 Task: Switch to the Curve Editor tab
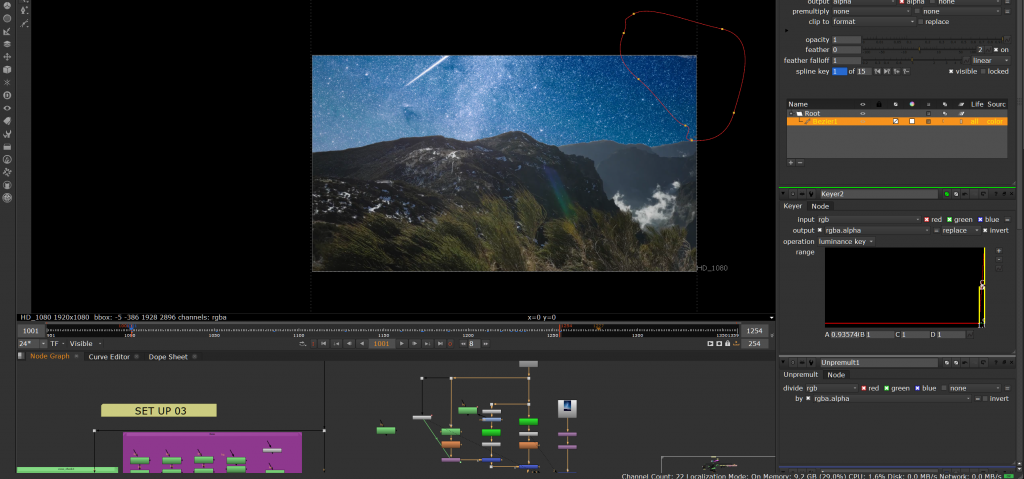point(109,357)
